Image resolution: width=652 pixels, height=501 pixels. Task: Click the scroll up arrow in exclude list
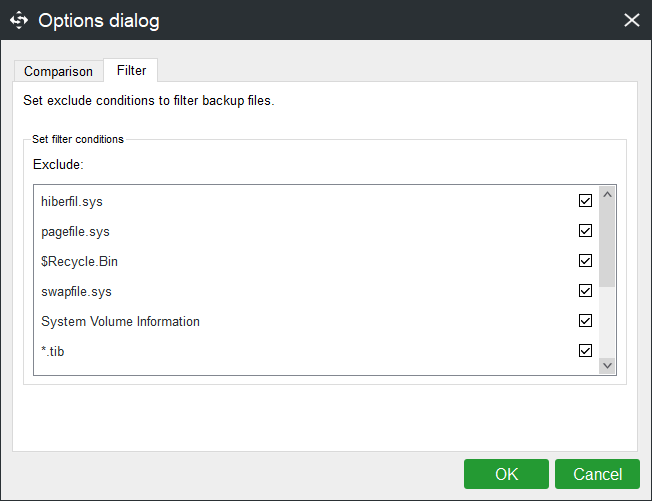(607, 194)
